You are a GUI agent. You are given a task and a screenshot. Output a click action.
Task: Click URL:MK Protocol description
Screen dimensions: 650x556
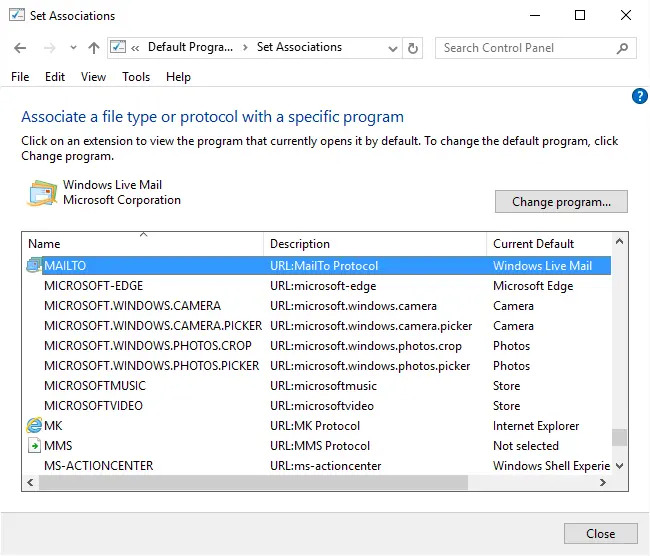pos(315,426)
